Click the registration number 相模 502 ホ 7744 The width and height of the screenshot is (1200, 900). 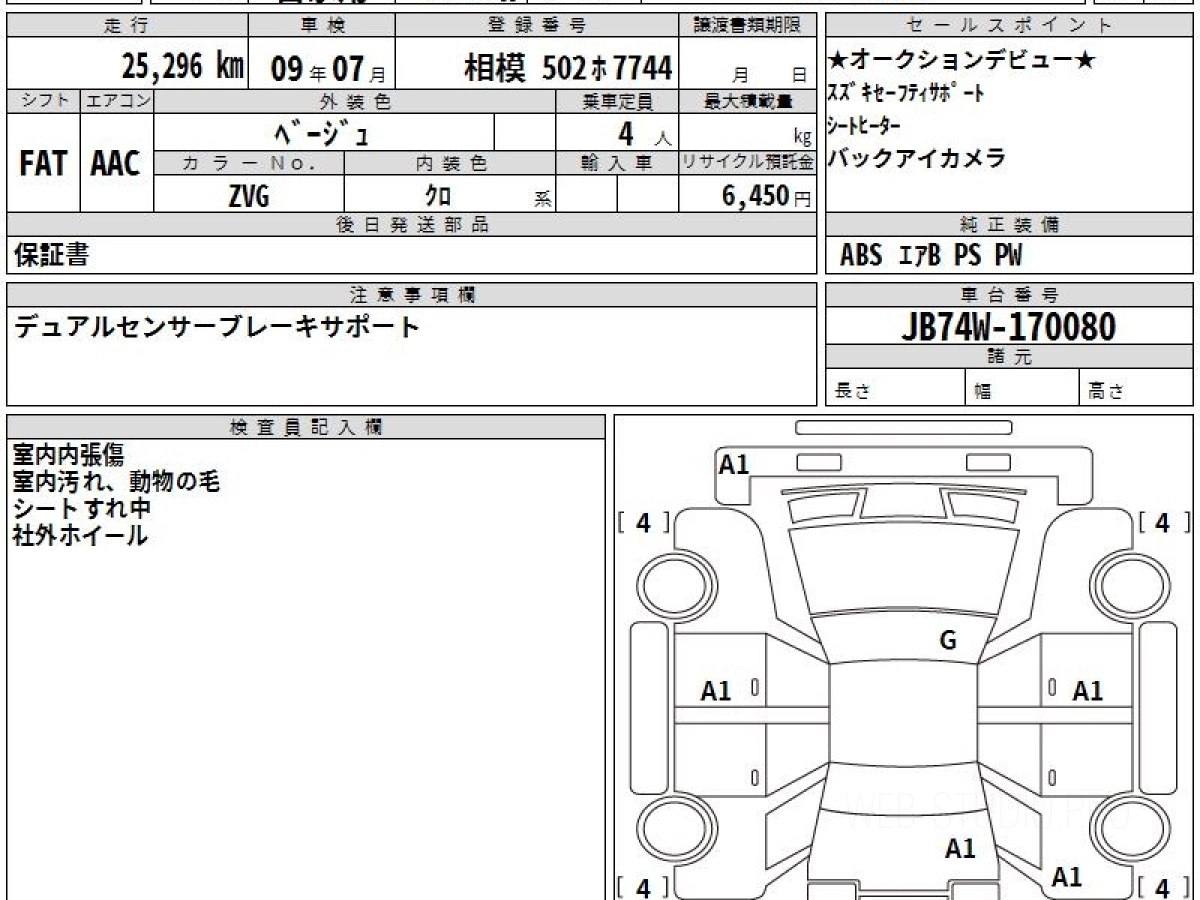click(x=568, y=67)
